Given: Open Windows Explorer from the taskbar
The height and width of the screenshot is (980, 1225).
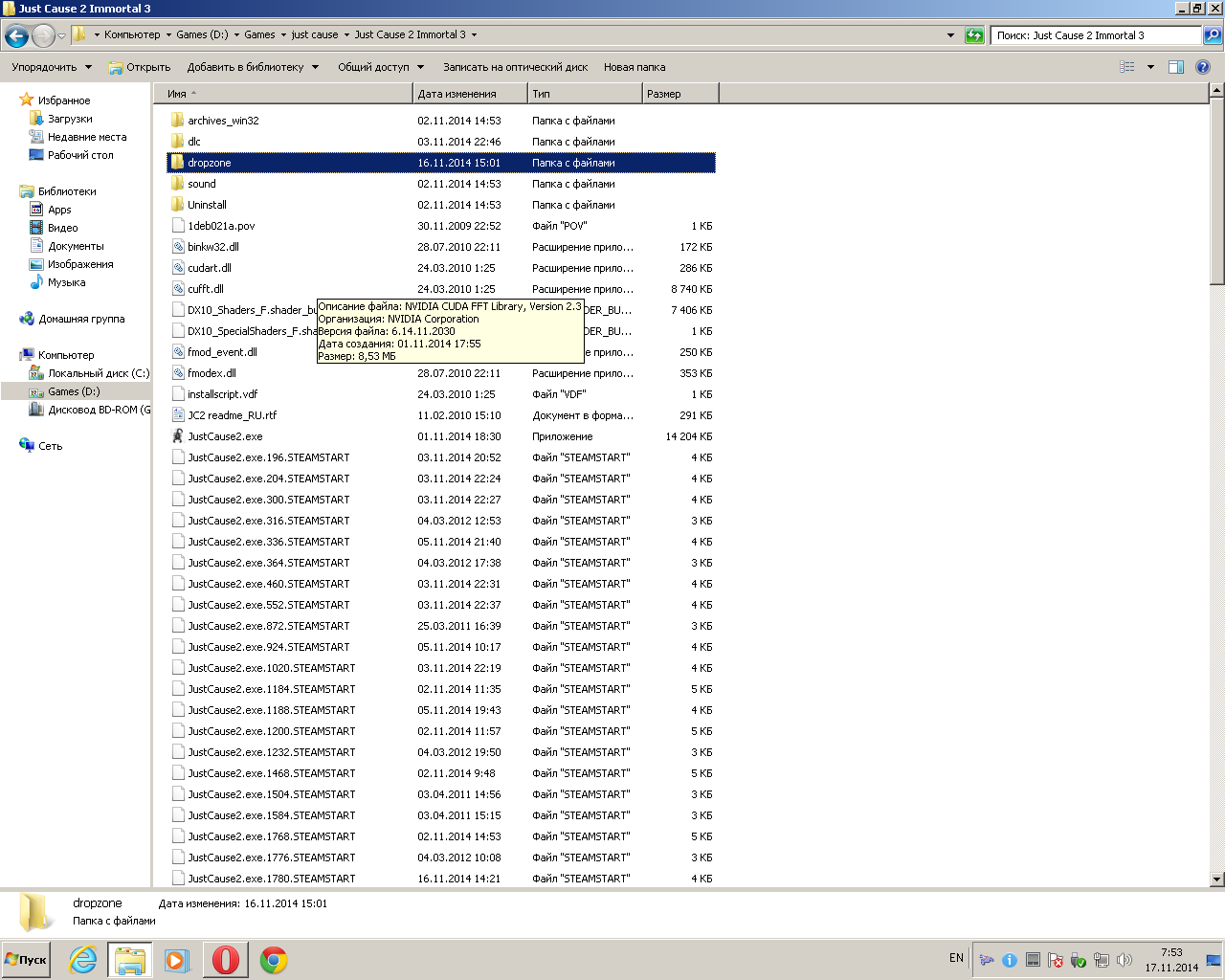Looking at the screenshot, I should (x=130, y=960).
